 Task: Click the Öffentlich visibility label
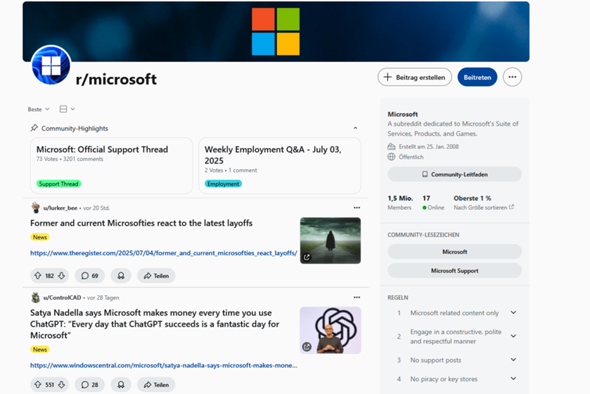[x=411, y=157]
